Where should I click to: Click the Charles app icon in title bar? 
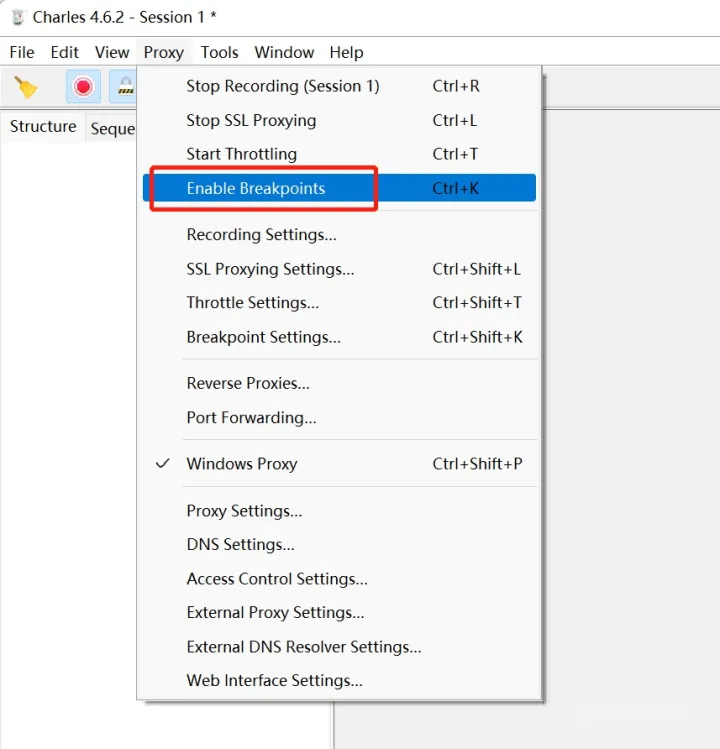coord(18,17)
